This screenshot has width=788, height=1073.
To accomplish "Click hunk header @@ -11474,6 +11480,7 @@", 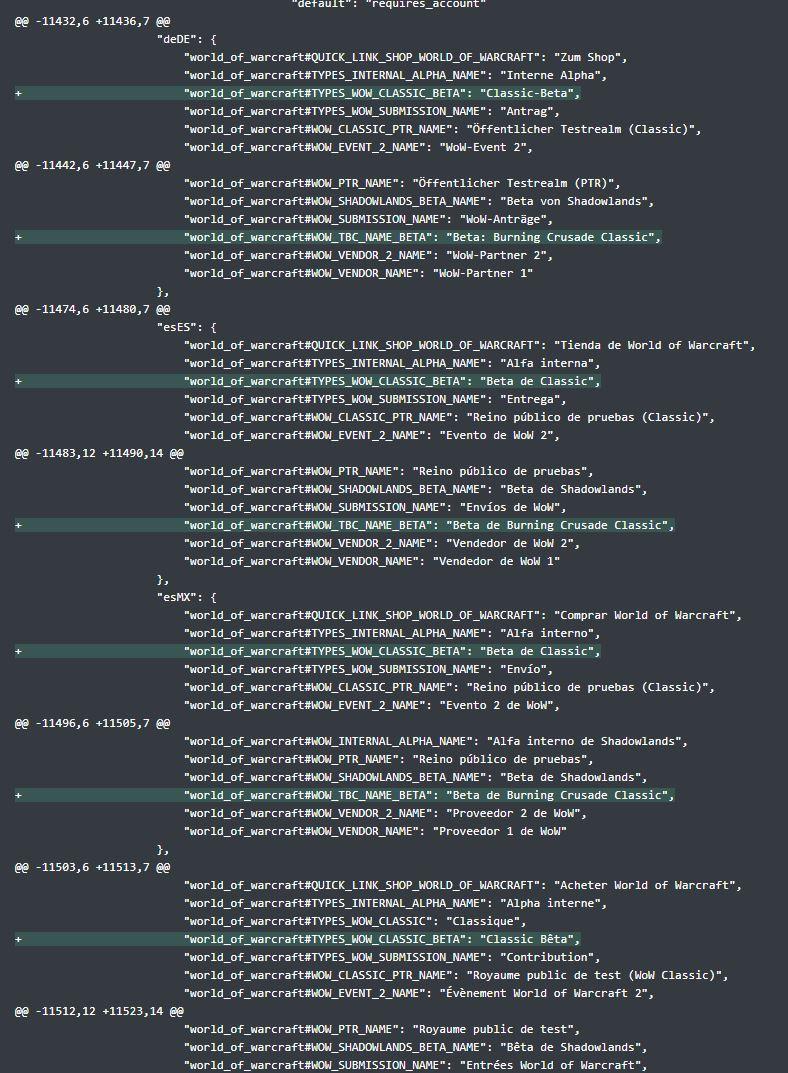I will [x=92, y=309].
